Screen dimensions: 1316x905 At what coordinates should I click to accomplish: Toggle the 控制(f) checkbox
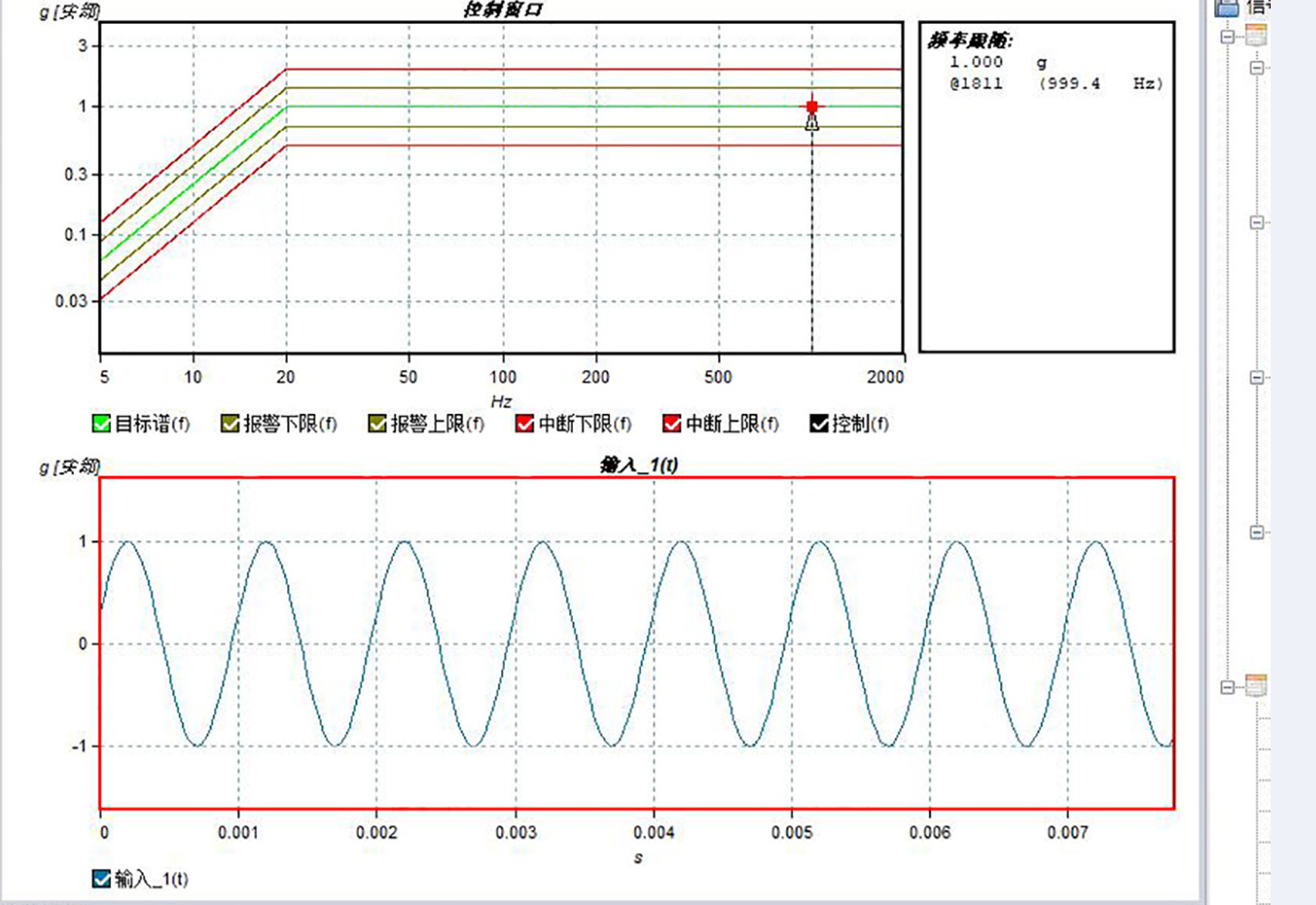pyautogui.click(x=819, y=423)
